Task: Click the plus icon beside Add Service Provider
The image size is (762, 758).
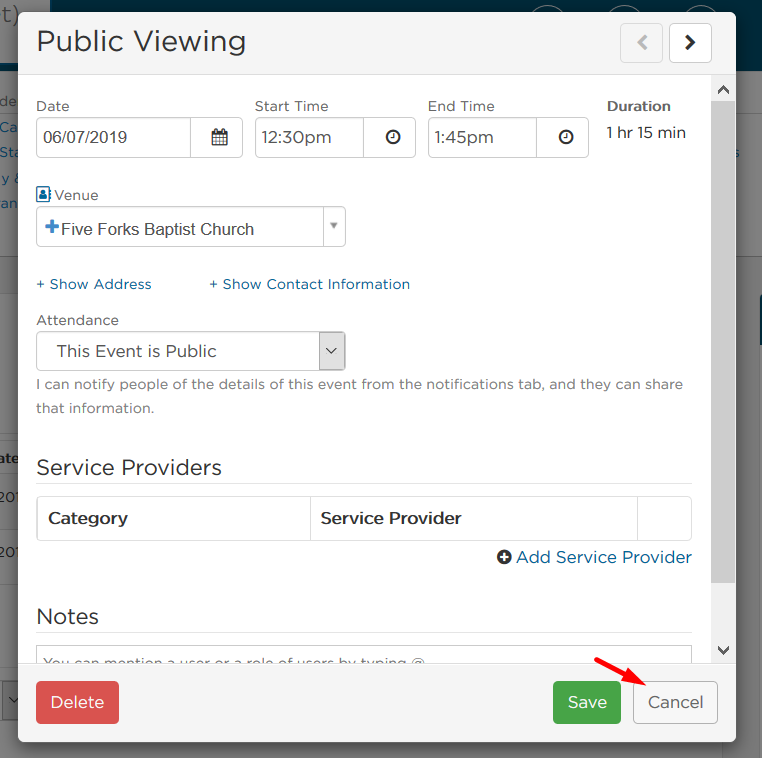Action: pos(504,557)
